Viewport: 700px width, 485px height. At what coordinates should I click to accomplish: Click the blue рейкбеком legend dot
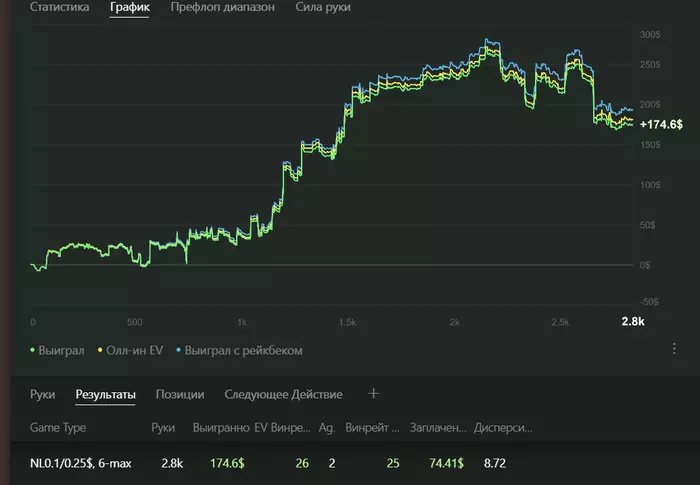(179, 350)
